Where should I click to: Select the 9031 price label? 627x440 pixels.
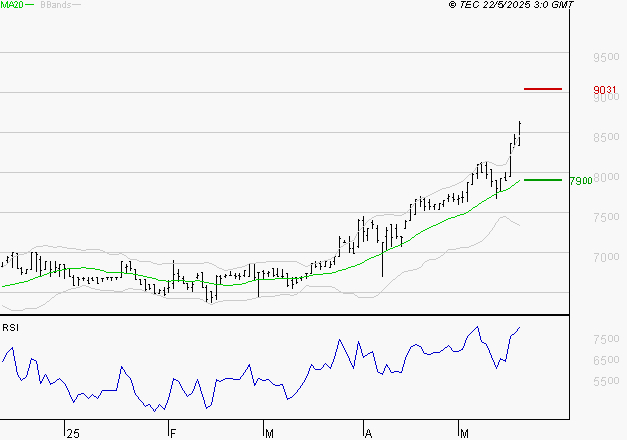(604, 91)
